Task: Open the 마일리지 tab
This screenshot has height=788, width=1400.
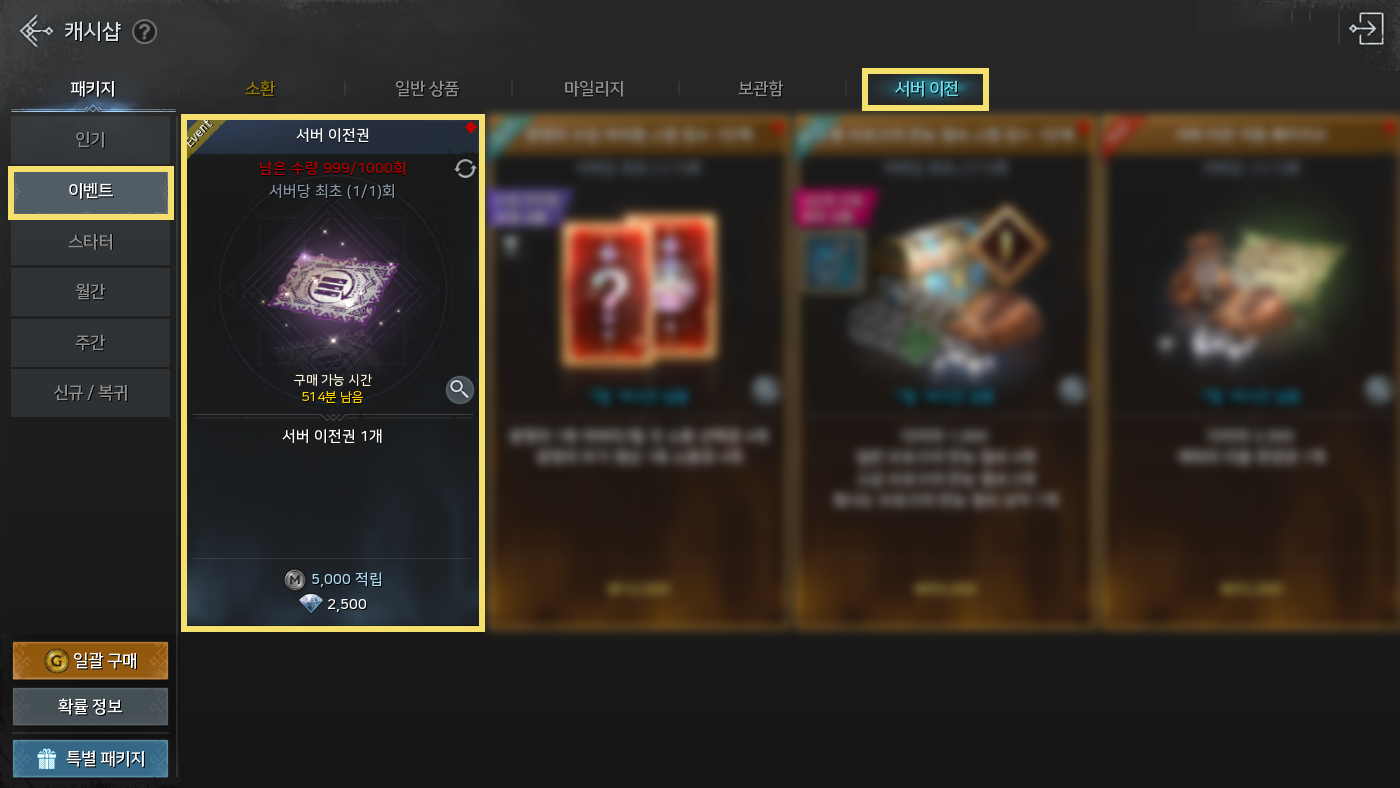Action: tap(594, 88)
